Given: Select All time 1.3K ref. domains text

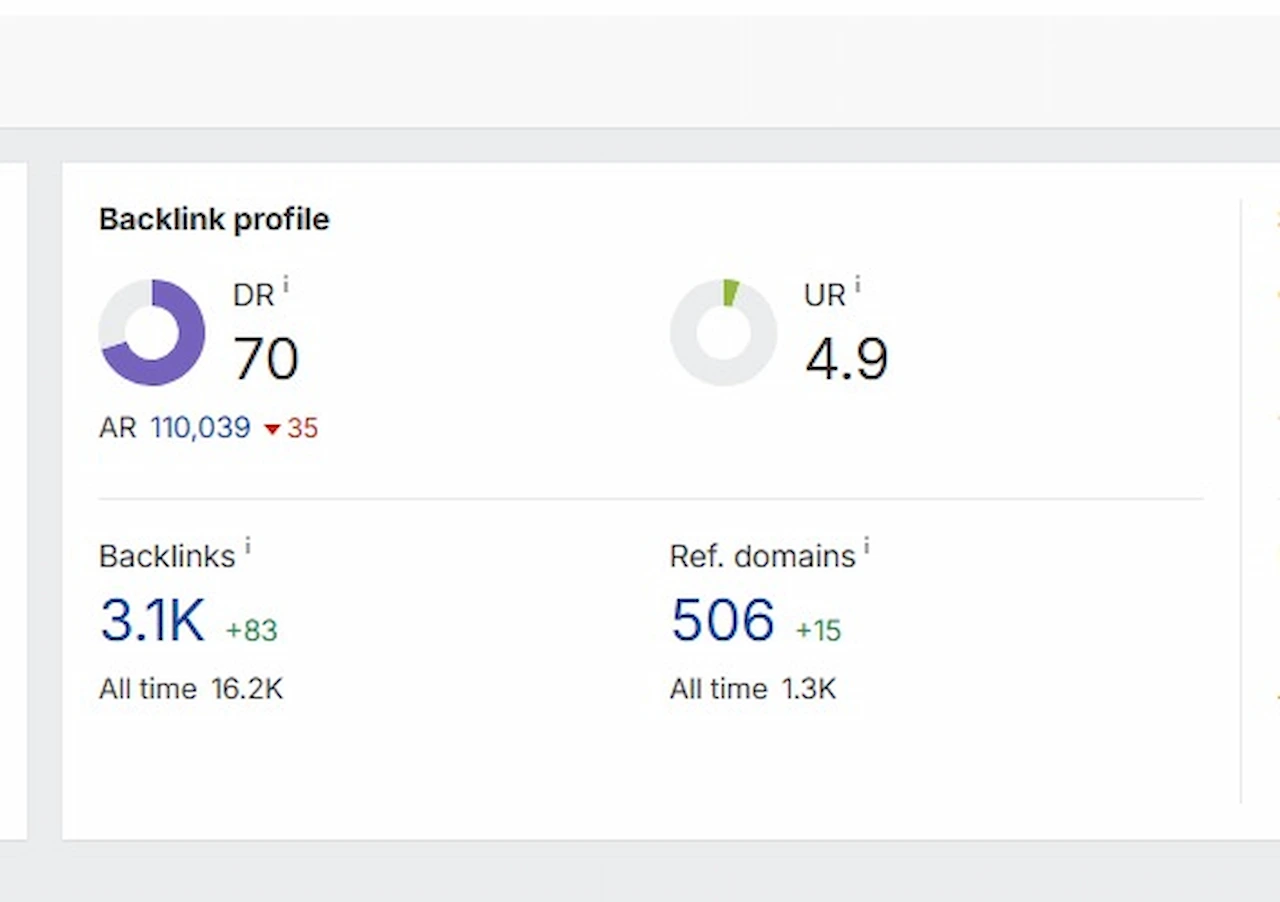Looking at the screenshot, I should (753, 689).
